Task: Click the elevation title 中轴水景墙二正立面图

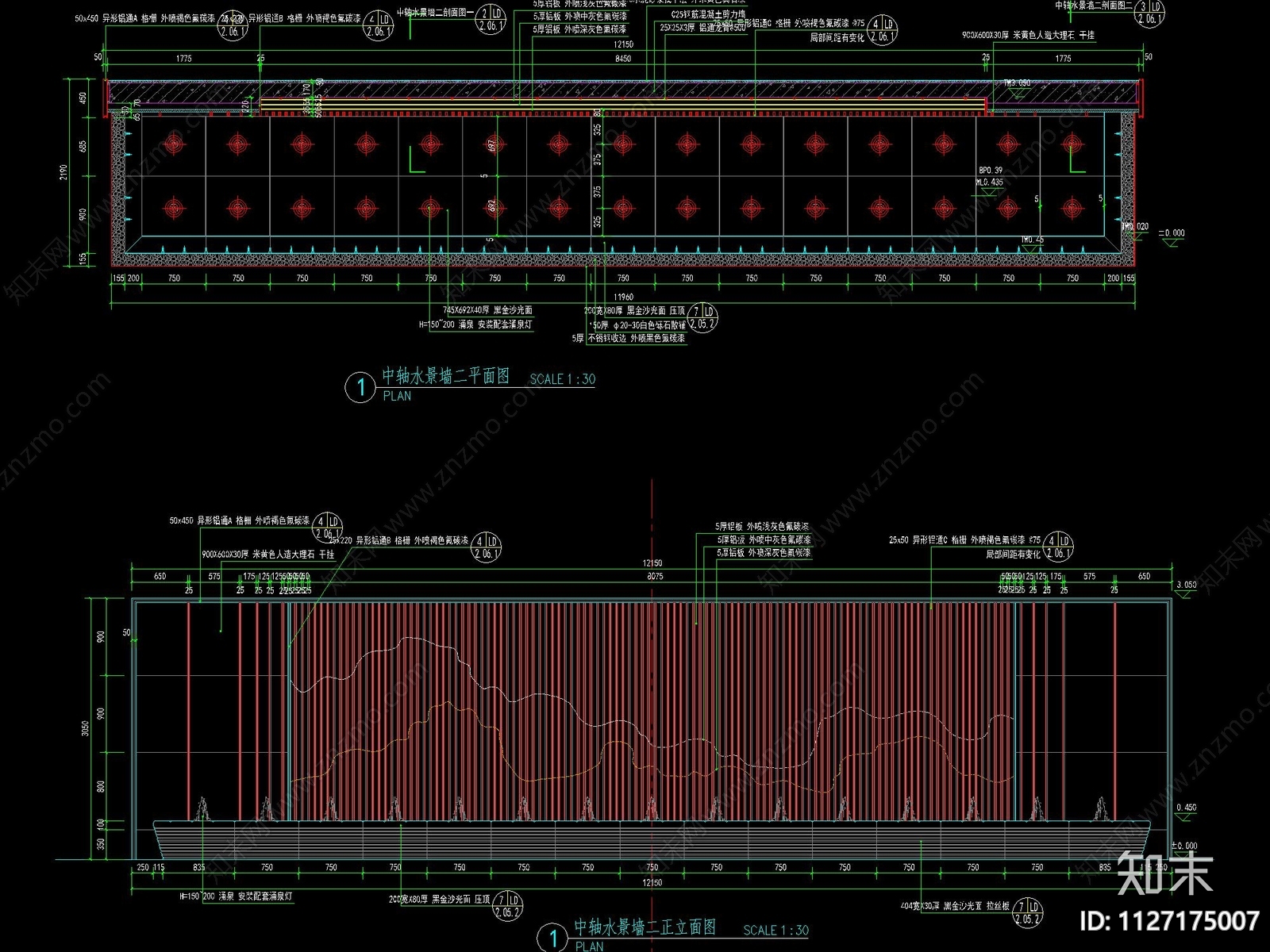Action: coord(645,927)
